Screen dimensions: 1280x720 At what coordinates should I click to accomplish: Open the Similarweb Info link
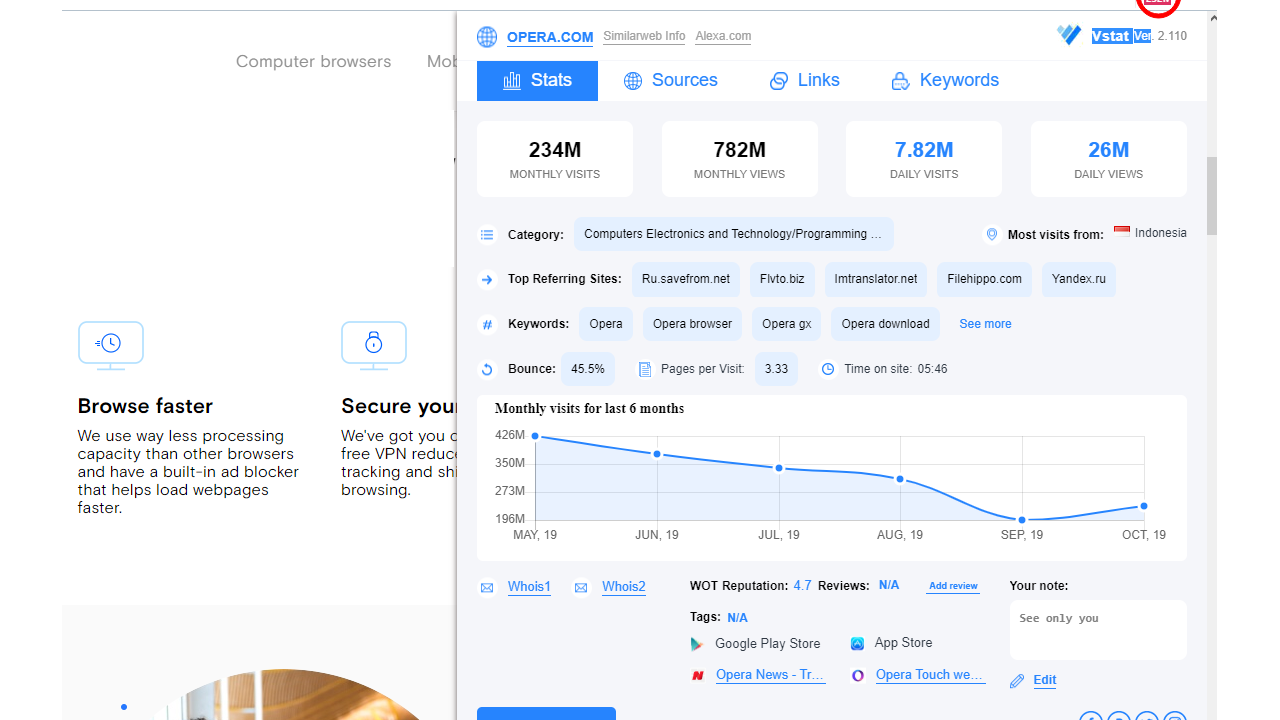[644, 36]
